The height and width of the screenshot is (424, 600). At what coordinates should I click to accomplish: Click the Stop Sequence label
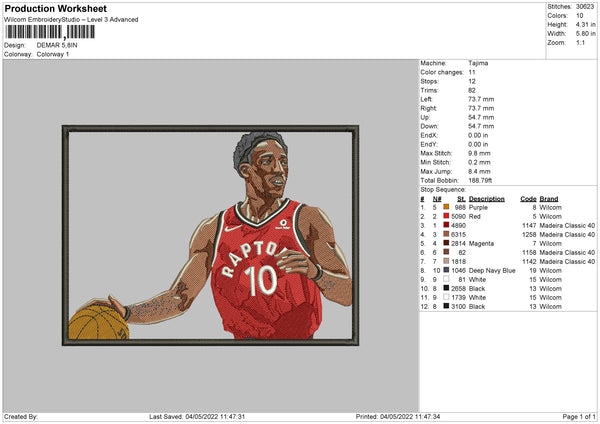(443, 188)
